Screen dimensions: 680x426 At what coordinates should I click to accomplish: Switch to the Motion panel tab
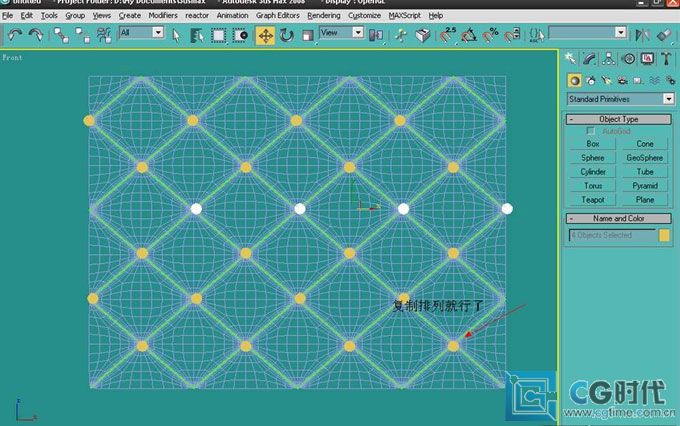[x=628, y=59]
